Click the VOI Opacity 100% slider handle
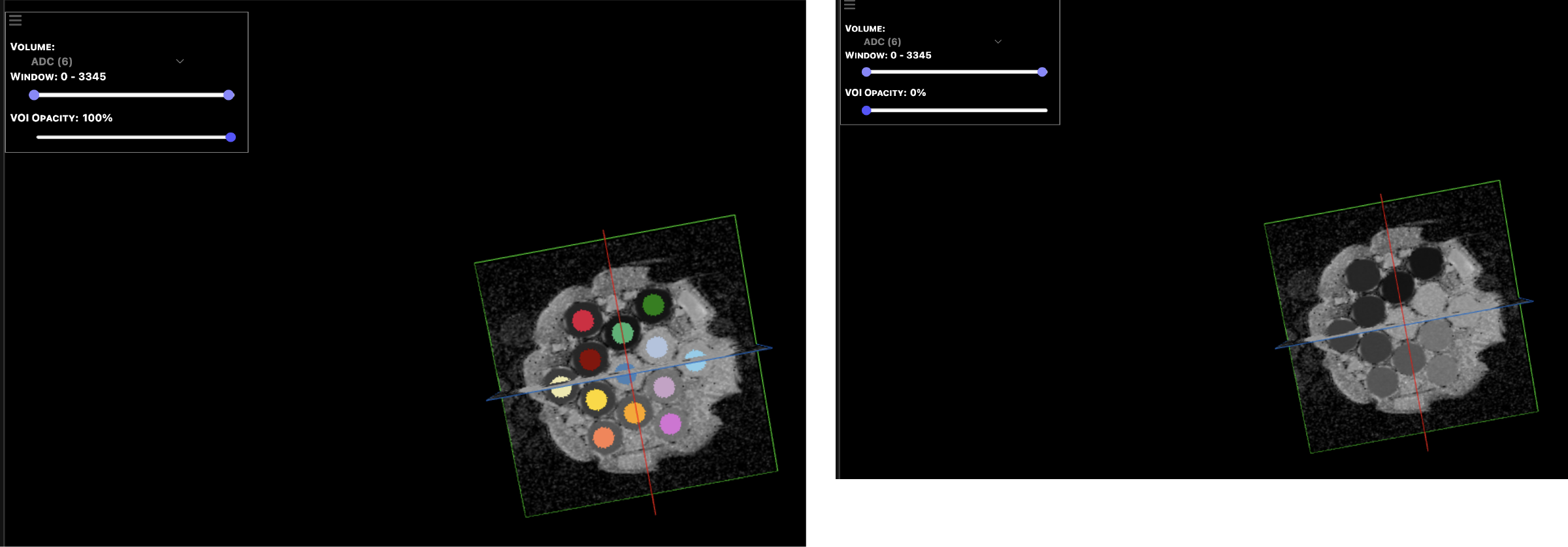 (x=231, y=137)
